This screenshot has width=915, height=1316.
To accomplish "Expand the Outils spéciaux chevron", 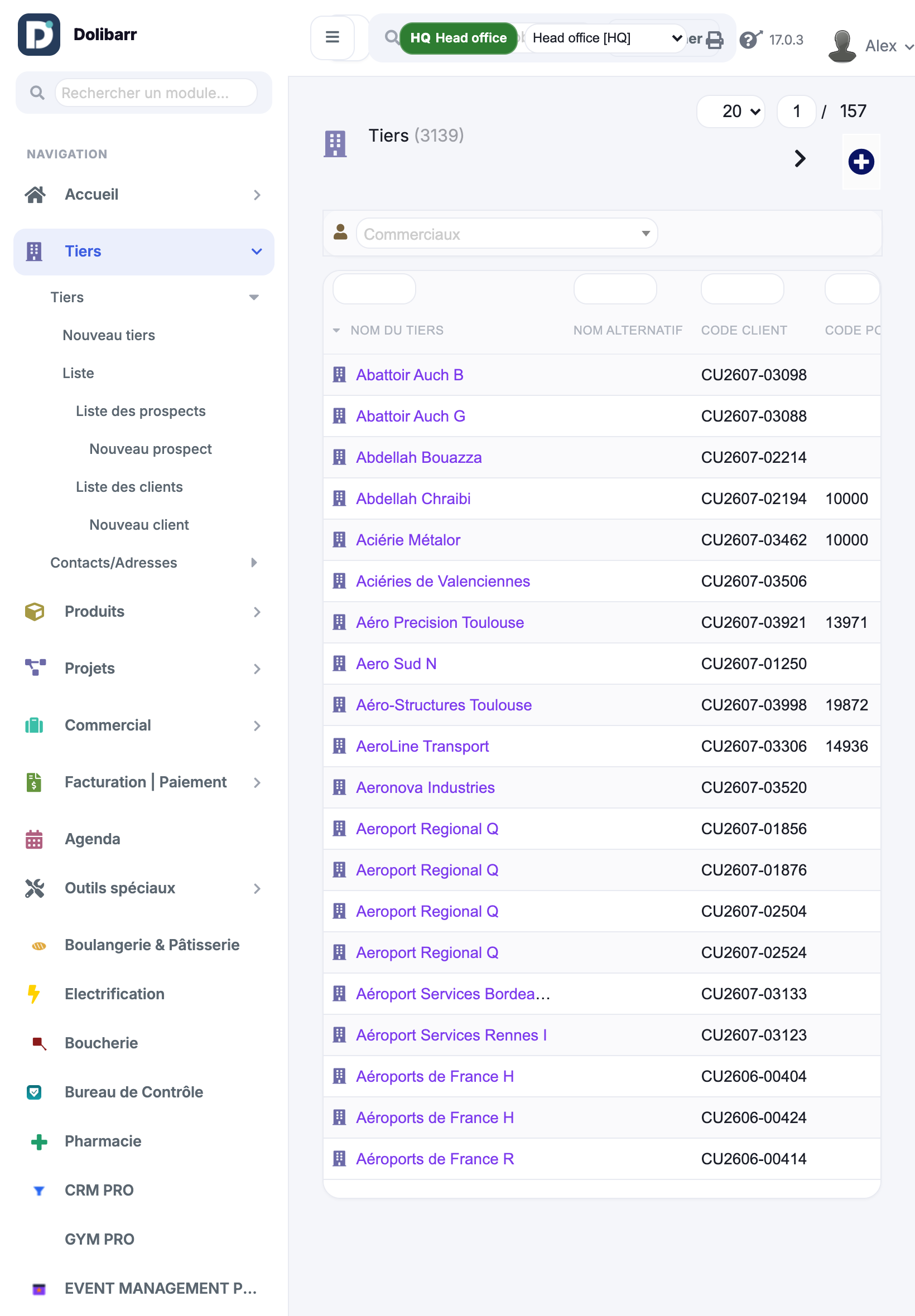I will tap(257, 889).
